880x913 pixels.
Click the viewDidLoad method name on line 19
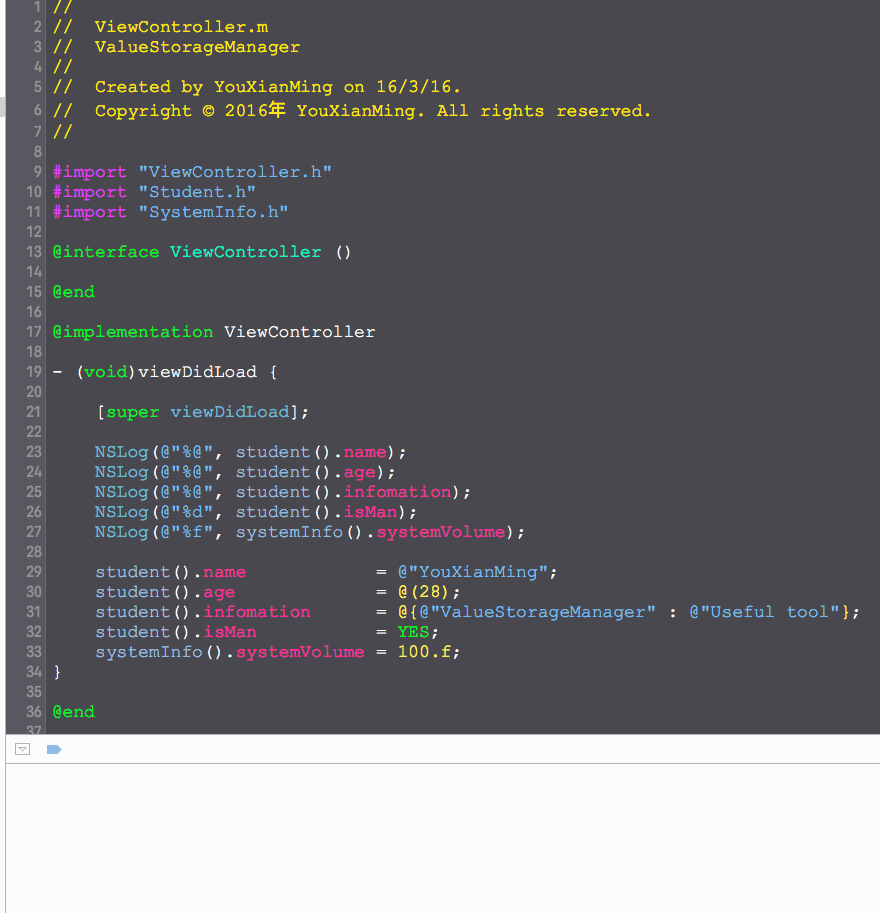click(x=197, y=371)
